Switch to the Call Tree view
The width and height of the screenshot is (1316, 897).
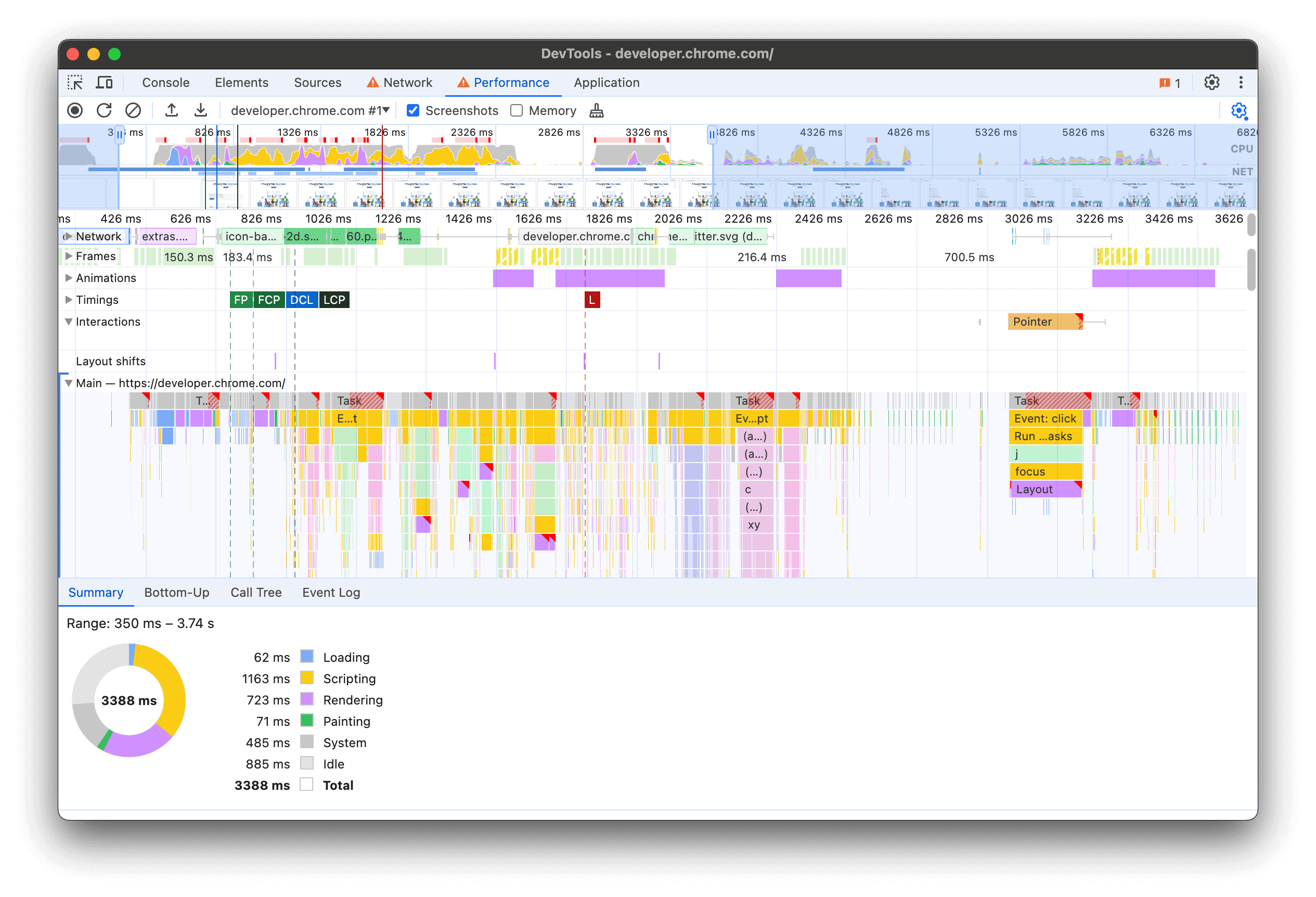255,591
